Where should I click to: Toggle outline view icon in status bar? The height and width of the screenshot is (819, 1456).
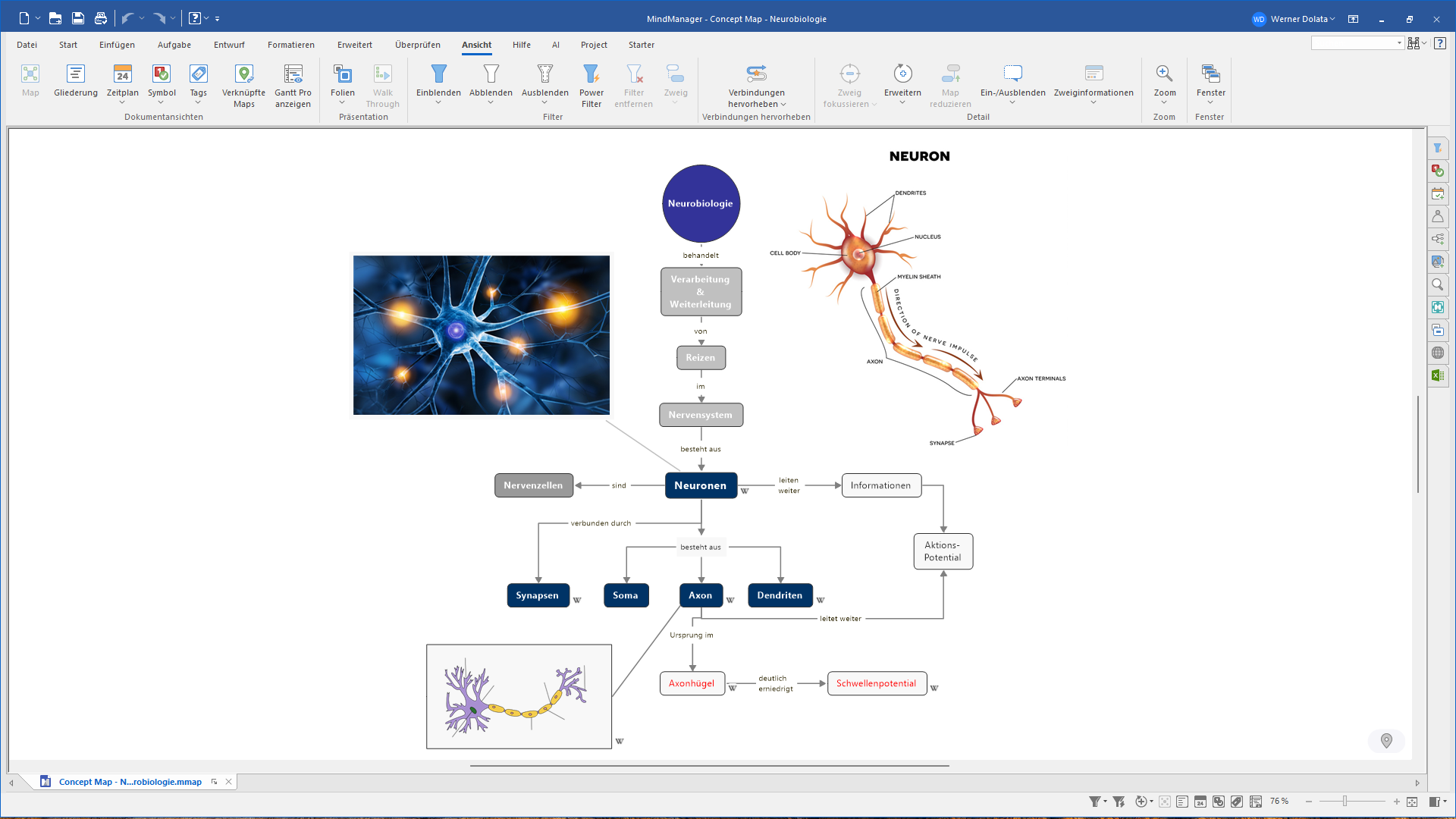click(x=1182, y=802)
